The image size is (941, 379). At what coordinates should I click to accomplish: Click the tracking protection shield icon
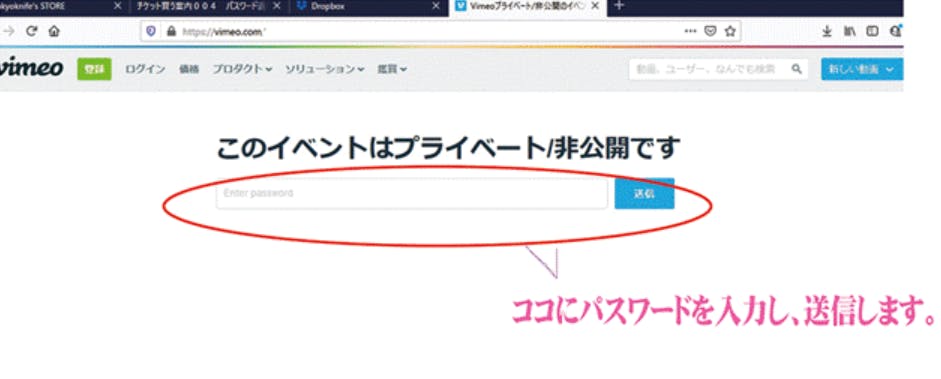151,32
